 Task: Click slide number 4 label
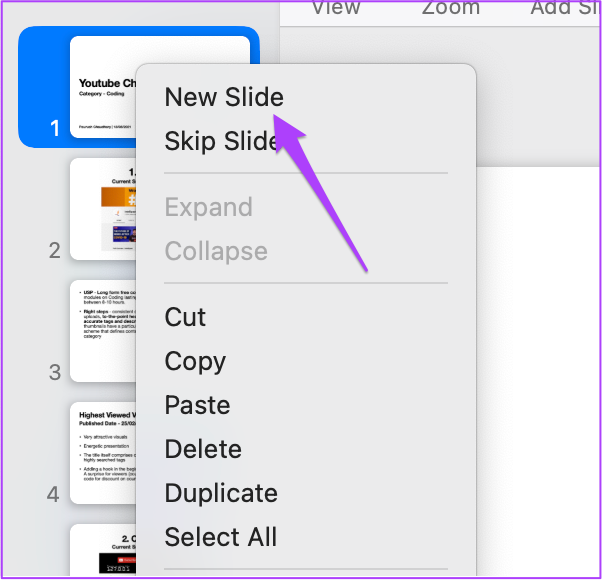pyautogui.click(x=53, y=494)
